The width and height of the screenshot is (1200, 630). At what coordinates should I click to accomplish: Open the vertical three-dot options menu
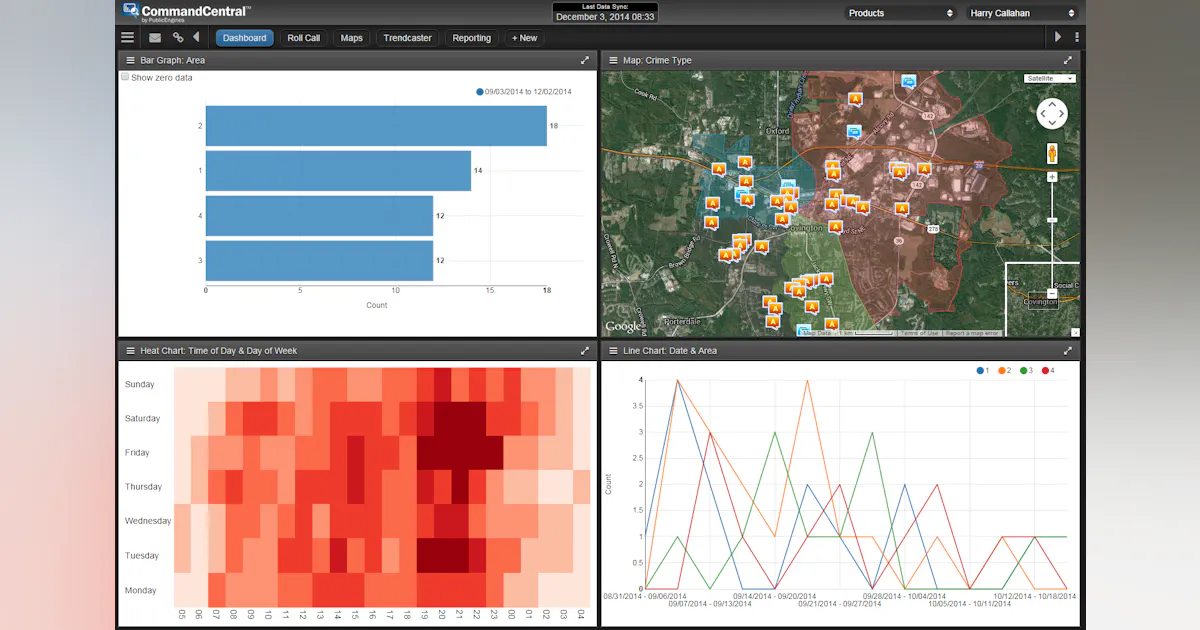coord(1076,37)
